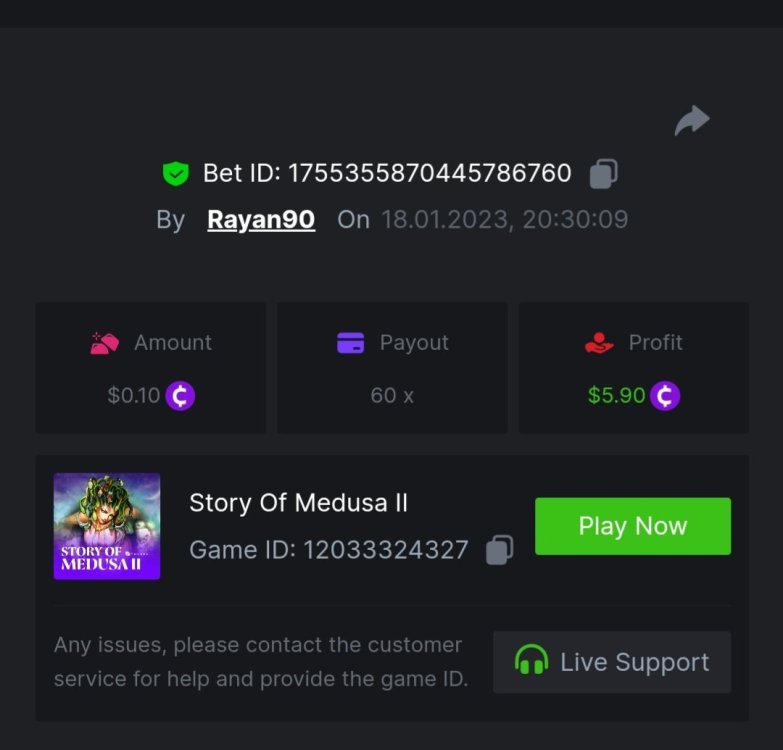
Task: Copy the Game ID number
Action: click(499, 550)
